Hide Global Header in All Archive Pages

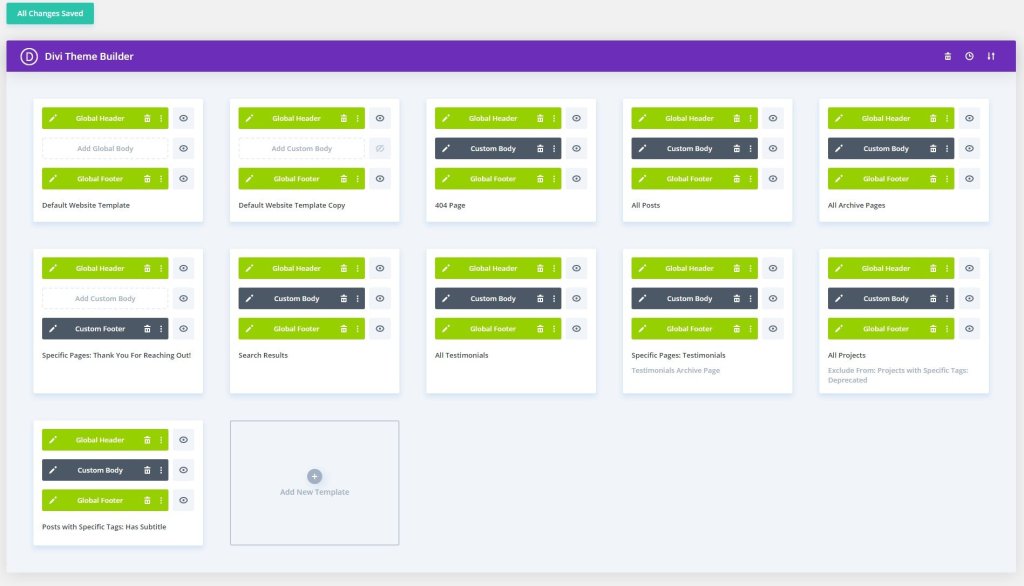(x=970, y=118)
